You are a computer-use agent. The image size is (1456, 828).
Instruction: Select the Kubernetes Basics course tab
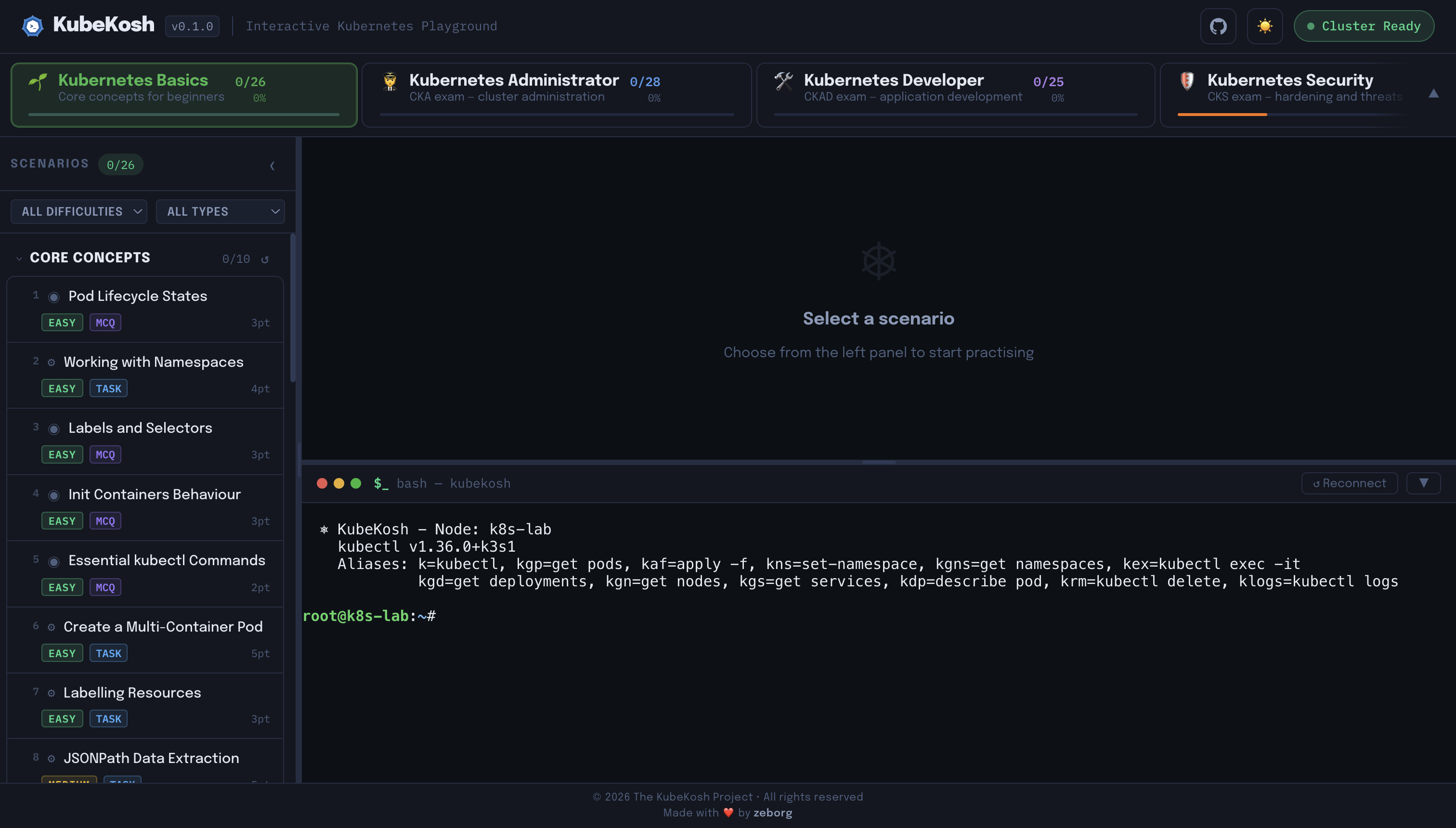point(184,95)
